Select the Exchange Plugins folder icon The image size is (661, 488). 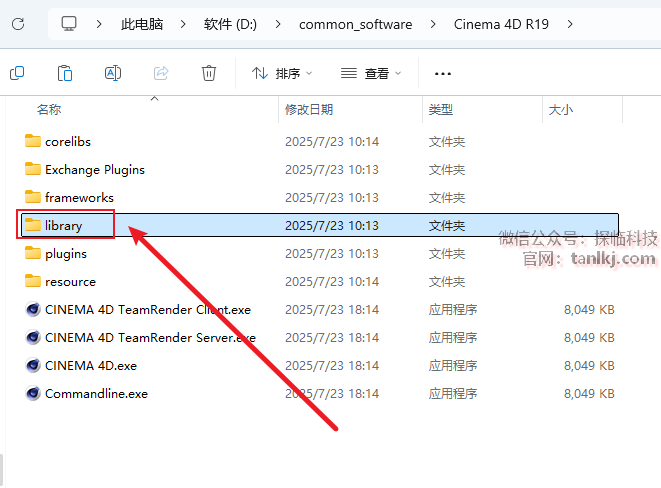[x=33, y=169]
